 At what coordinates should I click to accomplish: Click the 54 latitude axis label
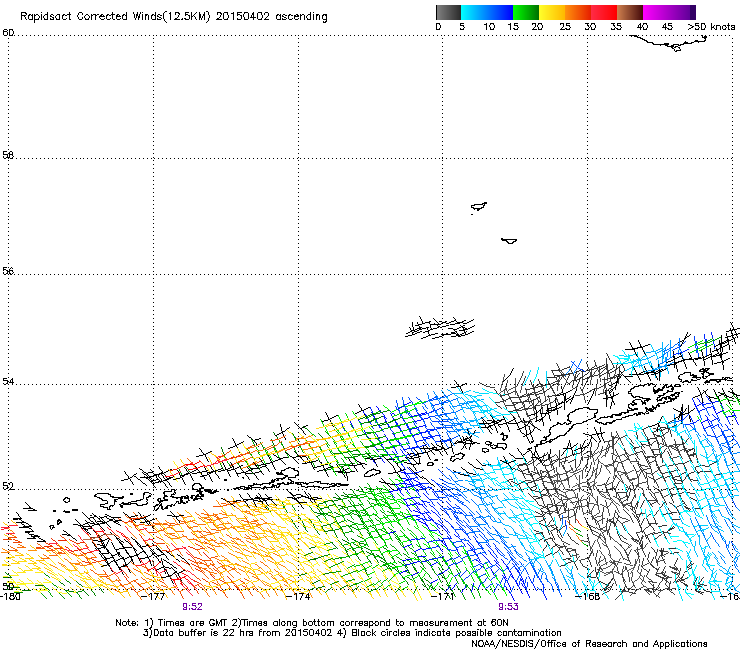click(8, 381)
